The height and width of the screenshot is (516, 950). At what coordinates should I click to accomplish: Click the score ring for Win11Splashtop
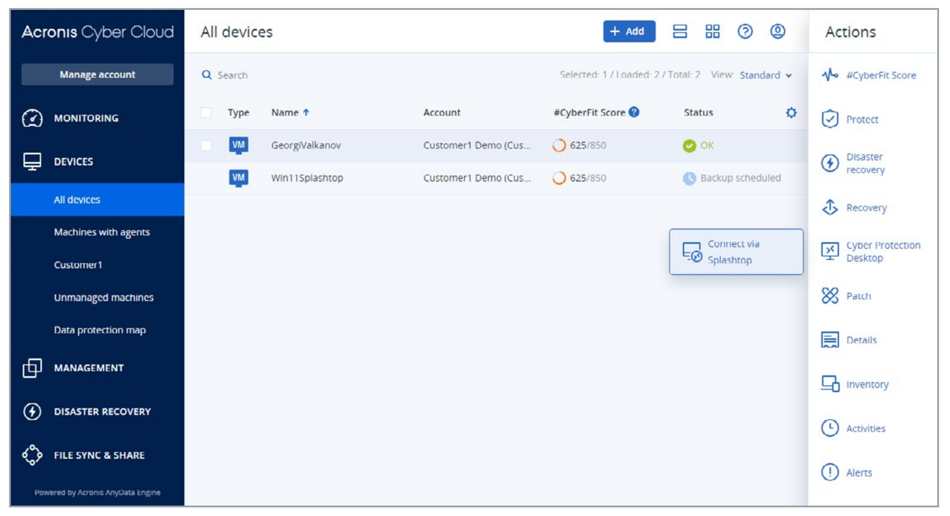559,178
